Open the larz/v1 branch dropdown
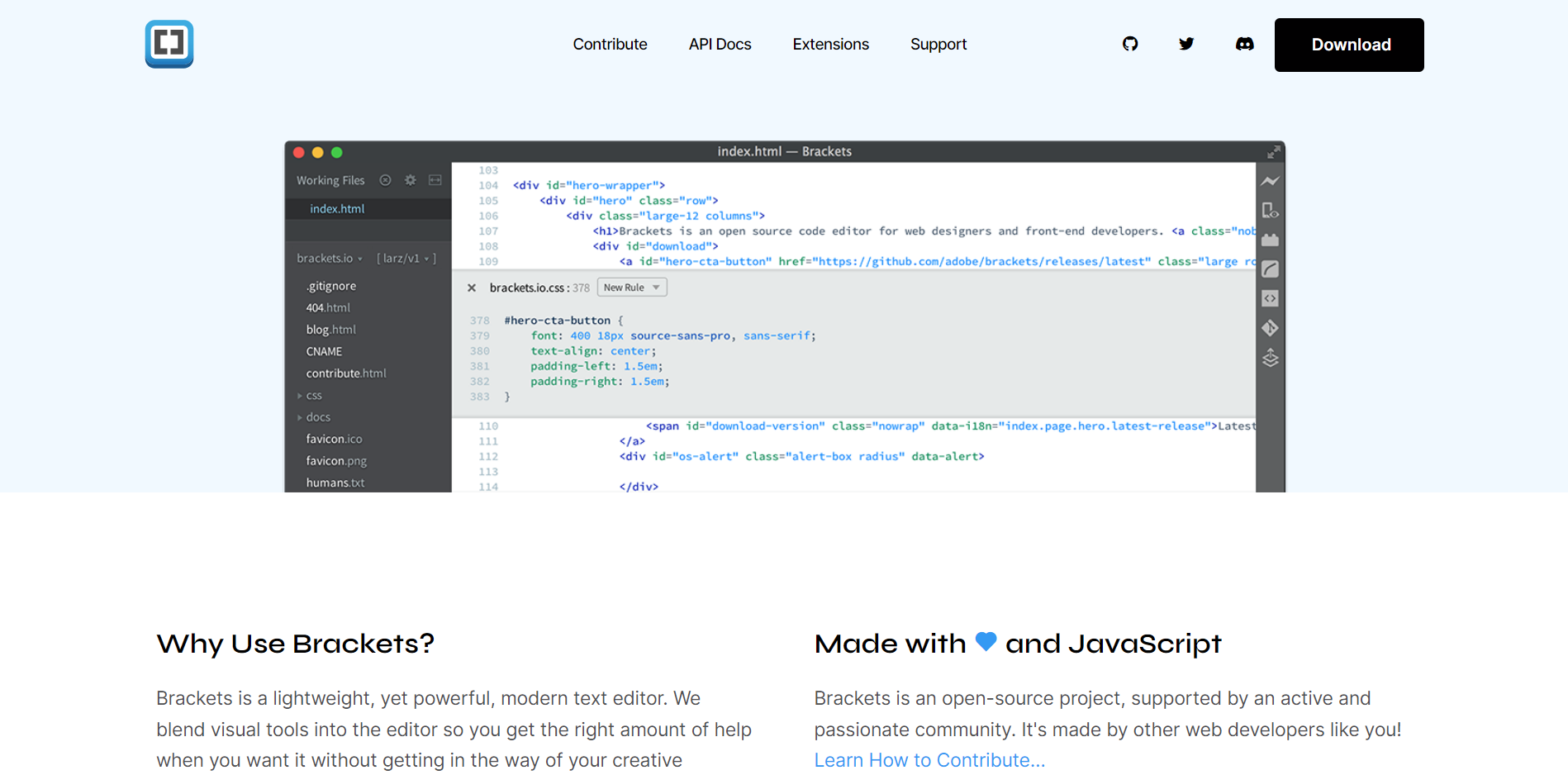 406,258
